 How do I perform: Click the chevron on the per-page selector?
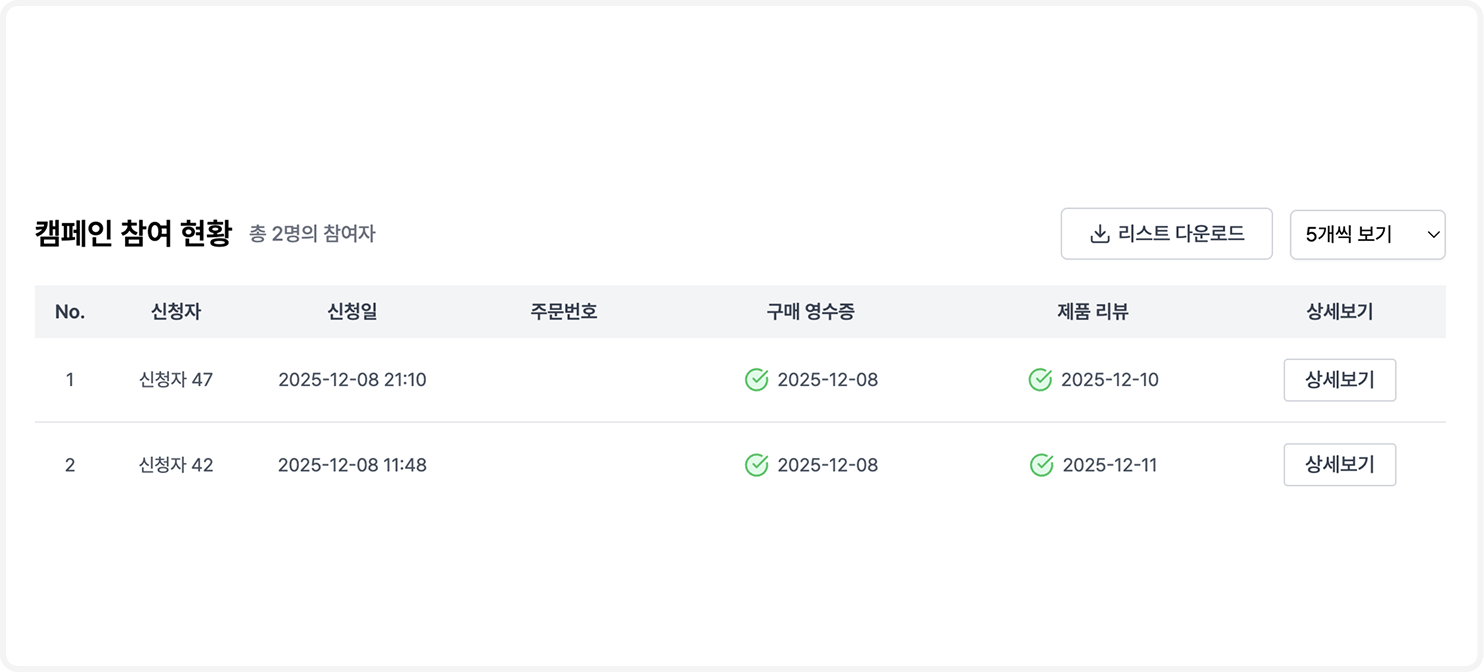[x=1433, y=234]
